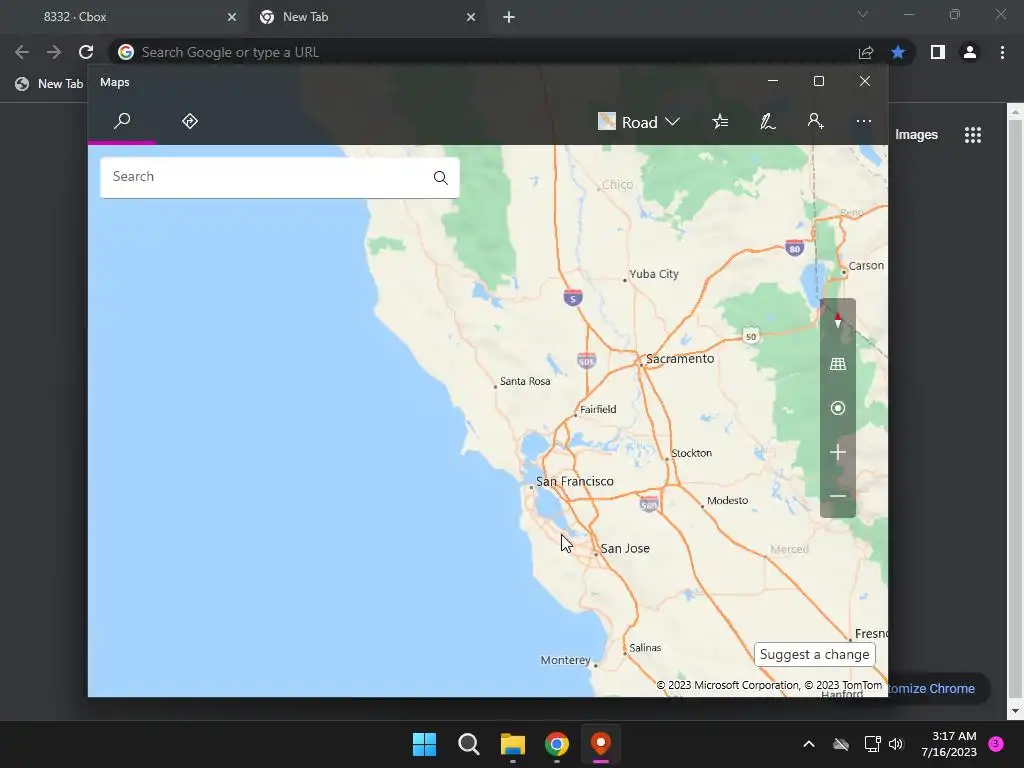Open a new Chrome tab with plus
Viewport: 1024px width, 768px height.
coord(509,17)
